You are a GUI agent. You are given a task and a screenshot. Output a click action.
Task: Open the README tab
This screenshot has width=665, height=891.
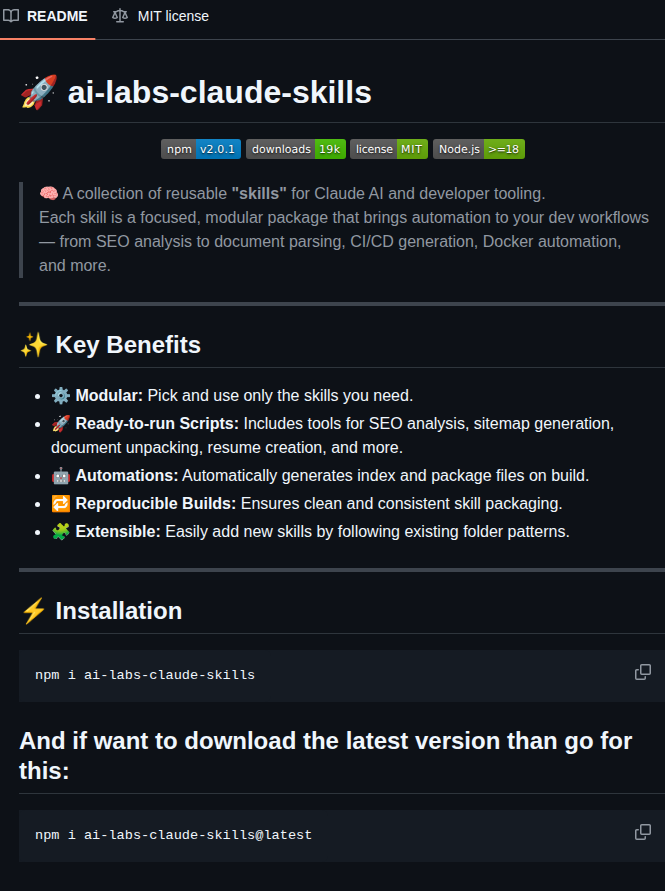coord(47,16)
